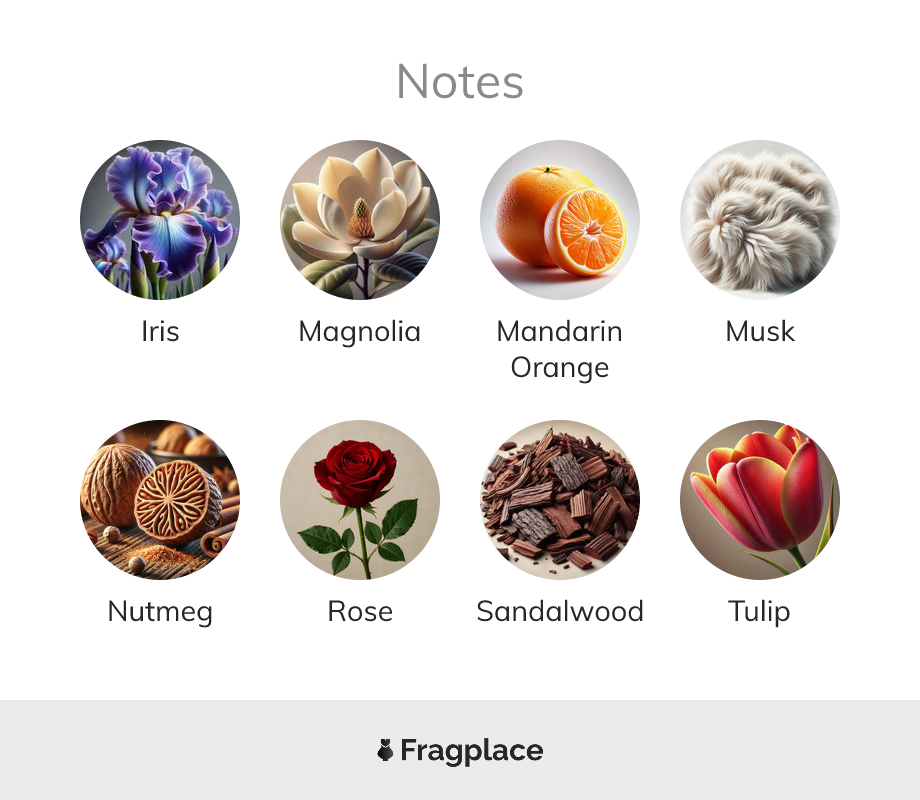Open the Tulip note label
The image size is (920, 800).
coord(760,613)
